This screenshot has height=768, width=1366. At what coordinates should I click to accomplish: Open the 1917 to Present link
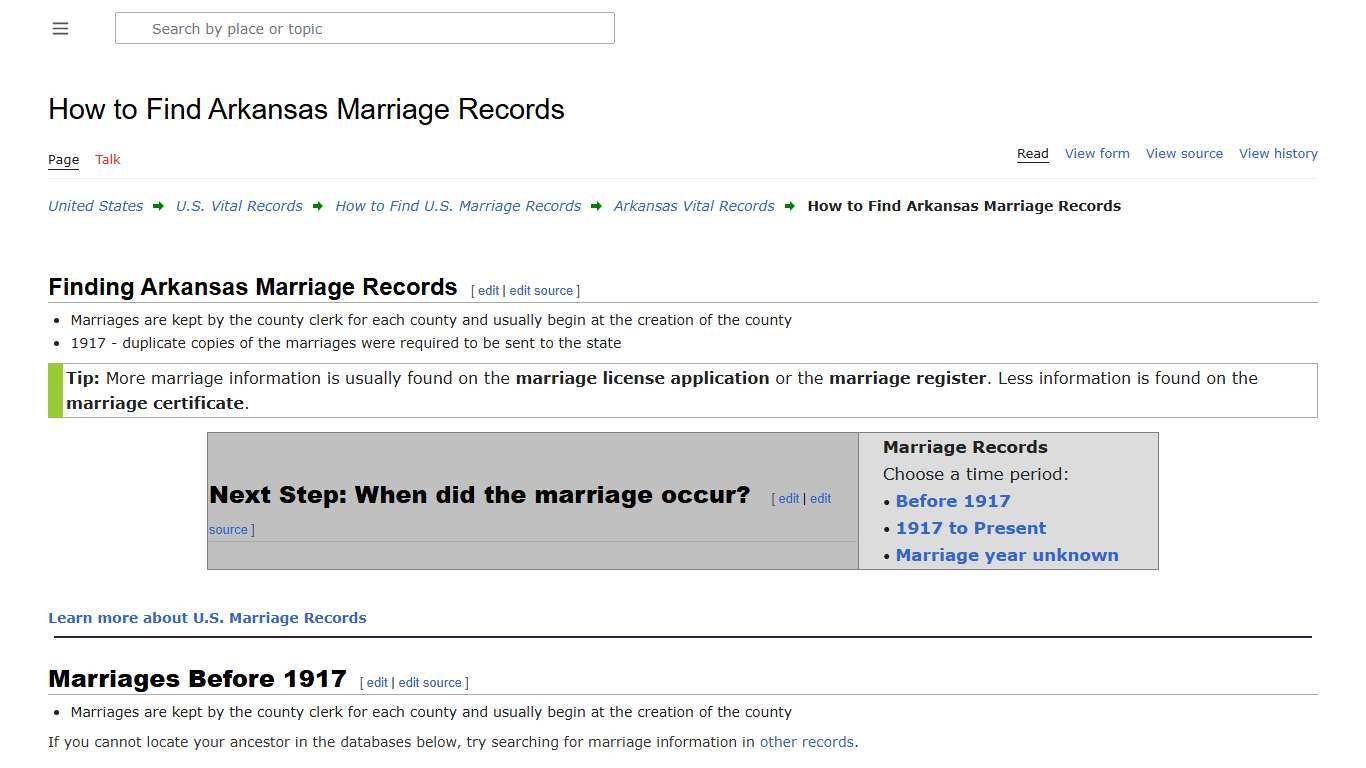tap(970, 528)
